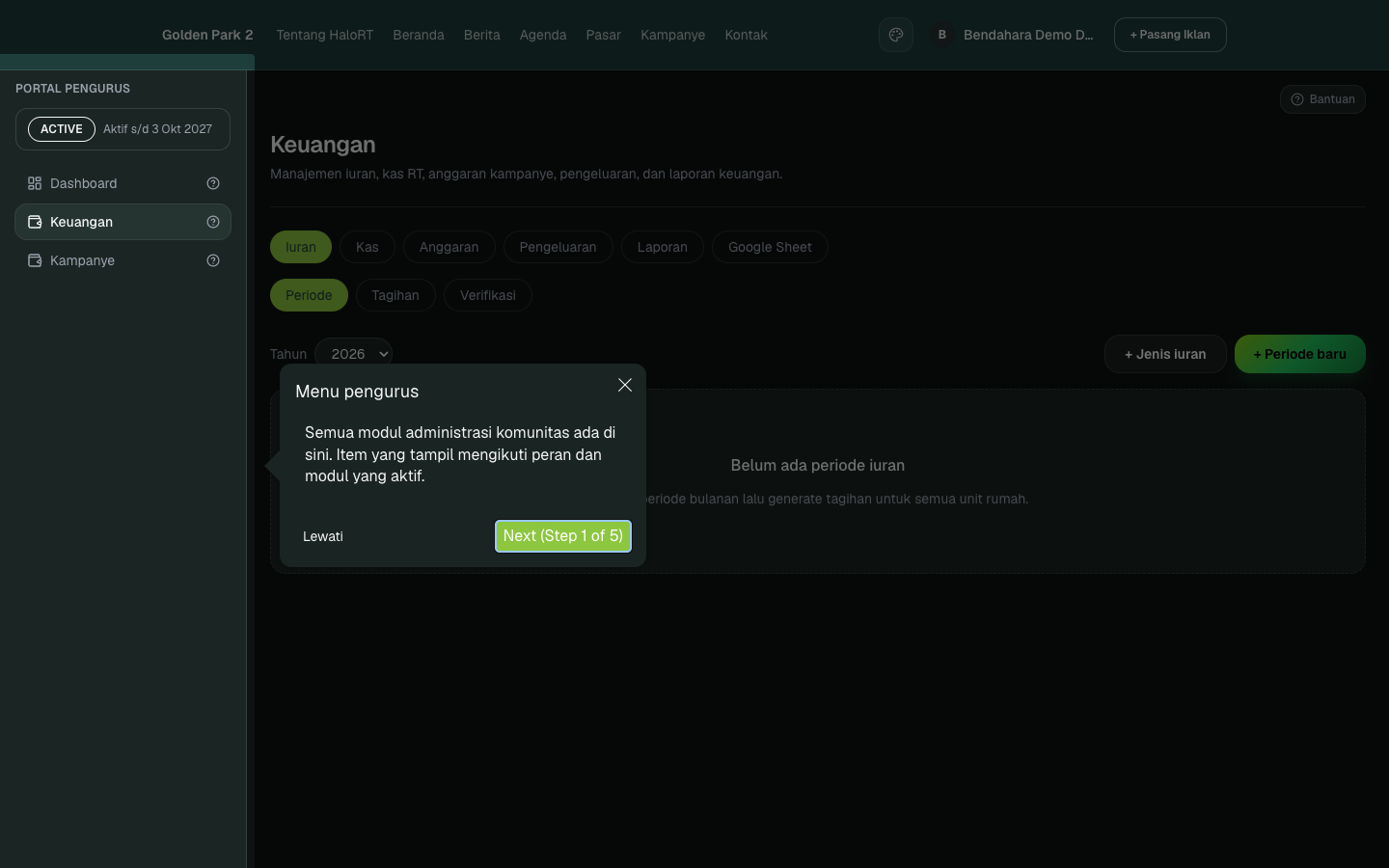The width and height of the screenshot is (1389, 868).
Task: Click the ACTIVE status badge
Action: 62,129
